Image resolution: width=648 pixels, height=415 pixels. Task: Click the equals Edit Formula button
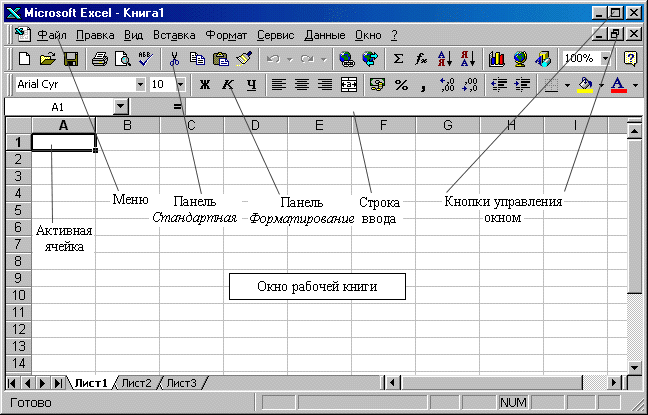tap(177, 107)
